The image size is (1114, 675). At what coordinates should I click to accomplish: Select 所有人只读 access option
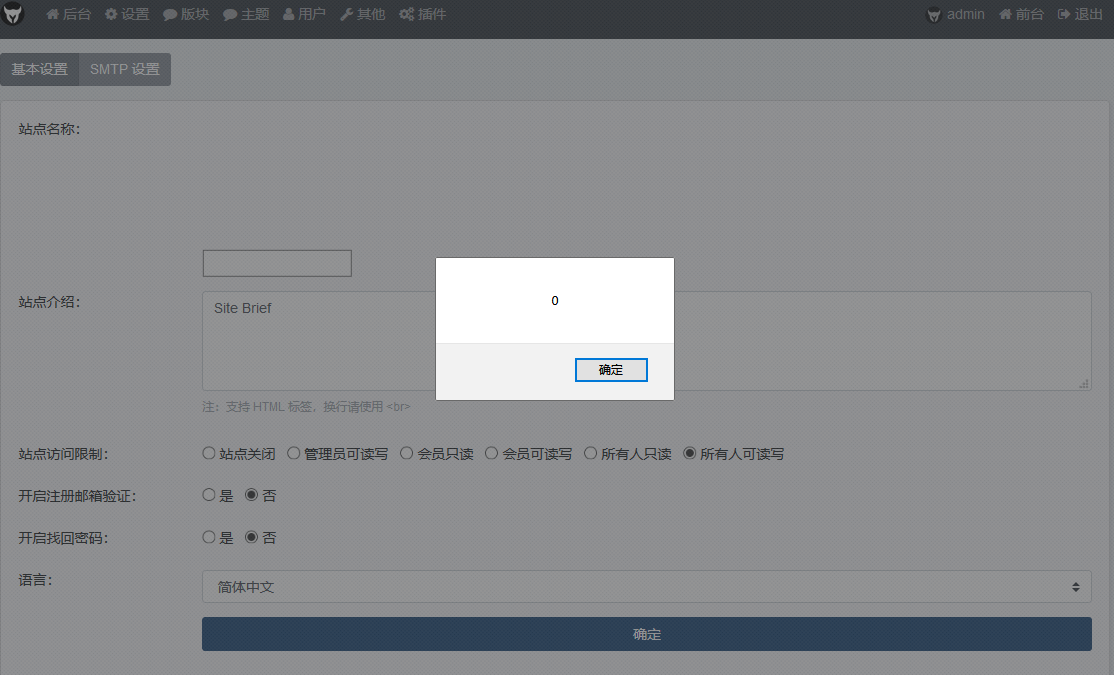[590, 453]
